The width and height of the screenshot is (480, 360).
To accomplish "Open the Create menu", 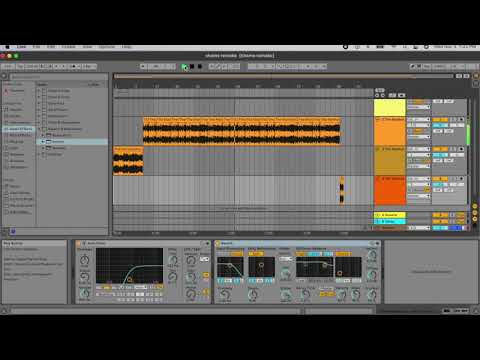I will pyautogui.click(x=69, y=47).
